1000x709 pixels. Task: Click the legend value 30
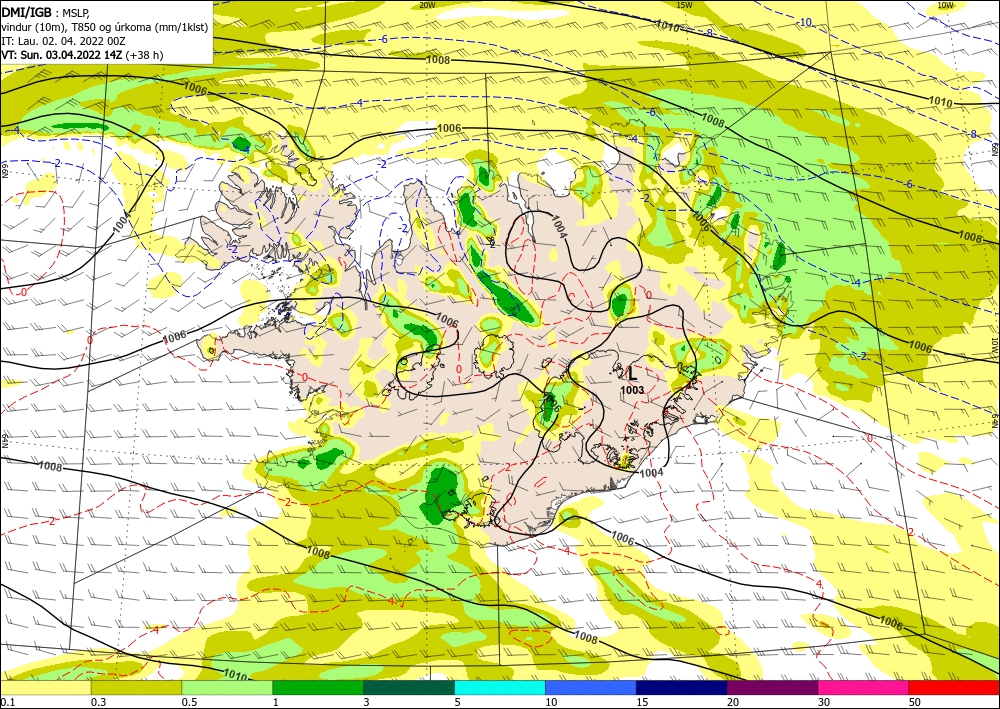(825, 702)
